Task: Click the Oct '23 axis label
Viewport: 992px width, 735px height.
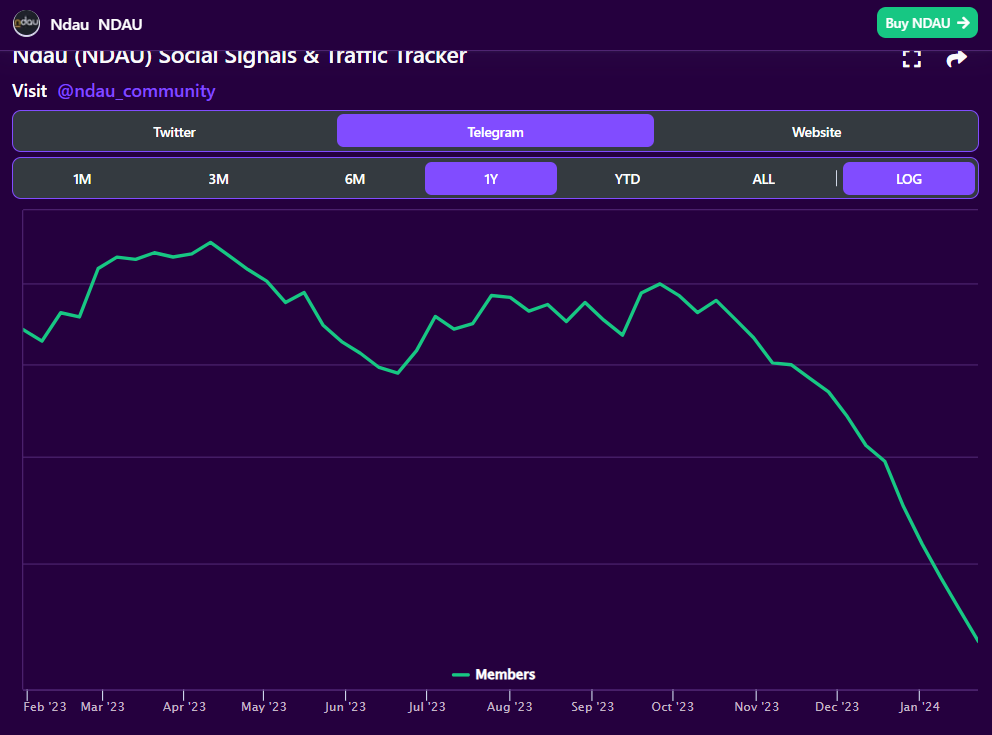Action: click(673, 707)
